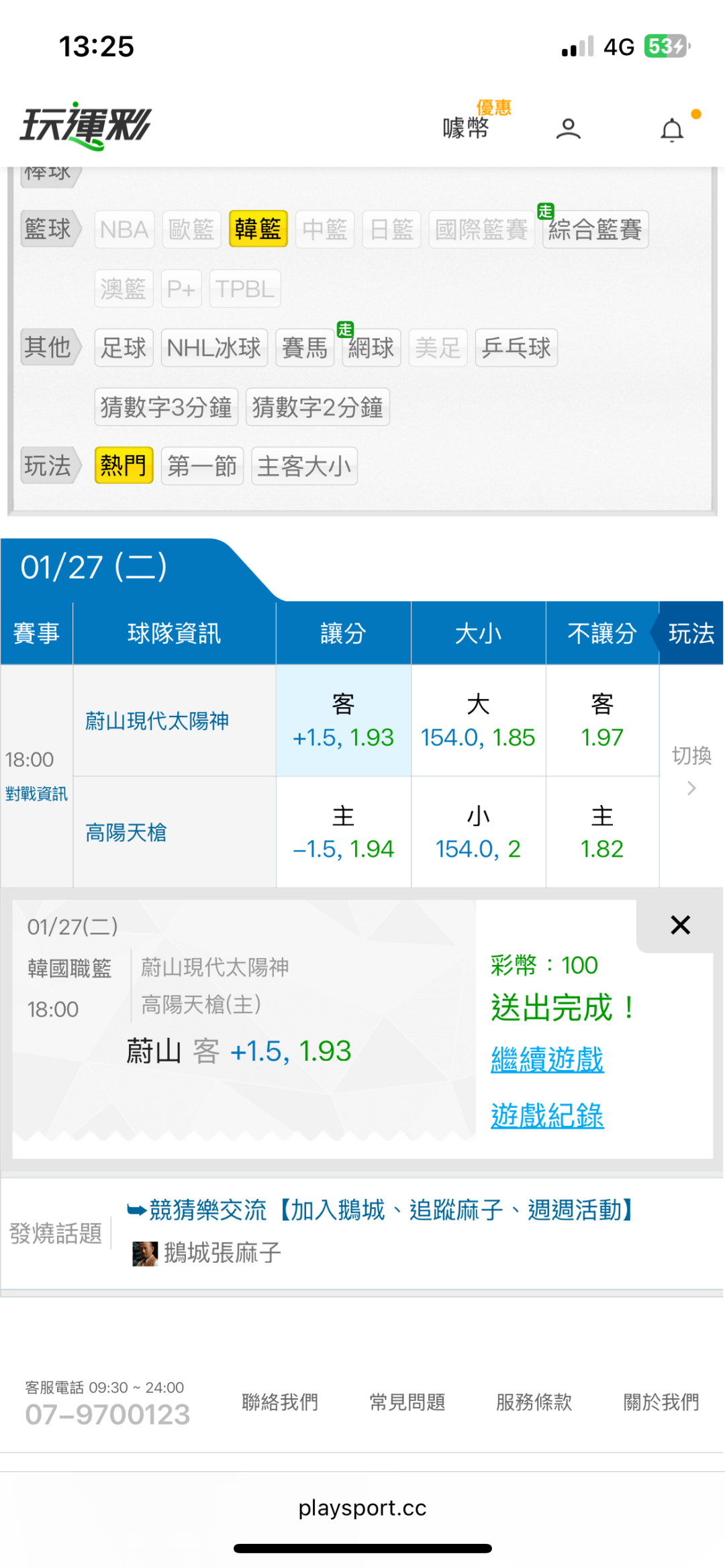Tap the 玩運彩 logo
The height and width of the screenshot is (1568, 725).
(86, 125)
